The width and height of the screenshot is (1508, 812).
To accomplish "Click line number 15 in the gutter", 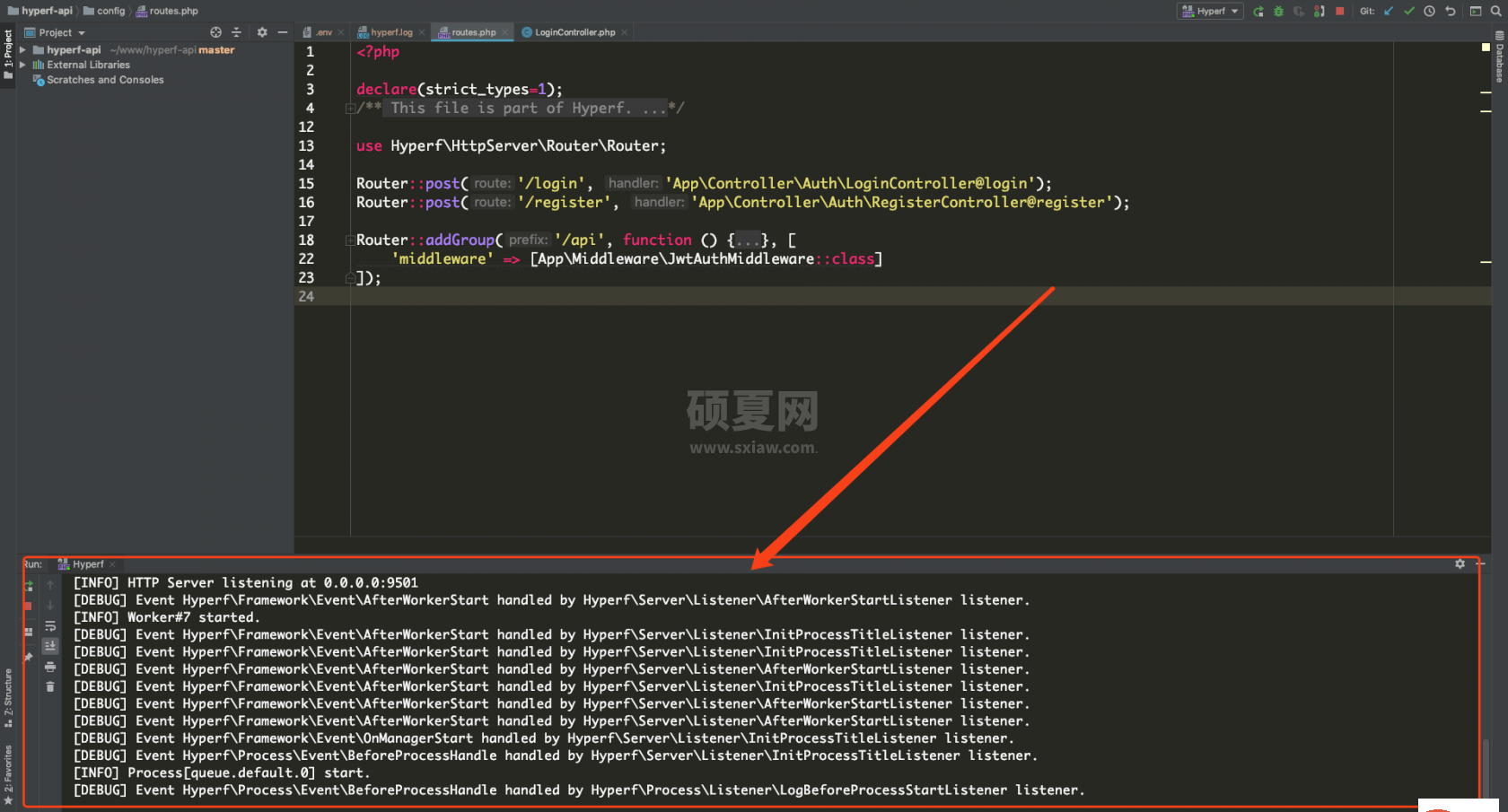I will [307, 184].
